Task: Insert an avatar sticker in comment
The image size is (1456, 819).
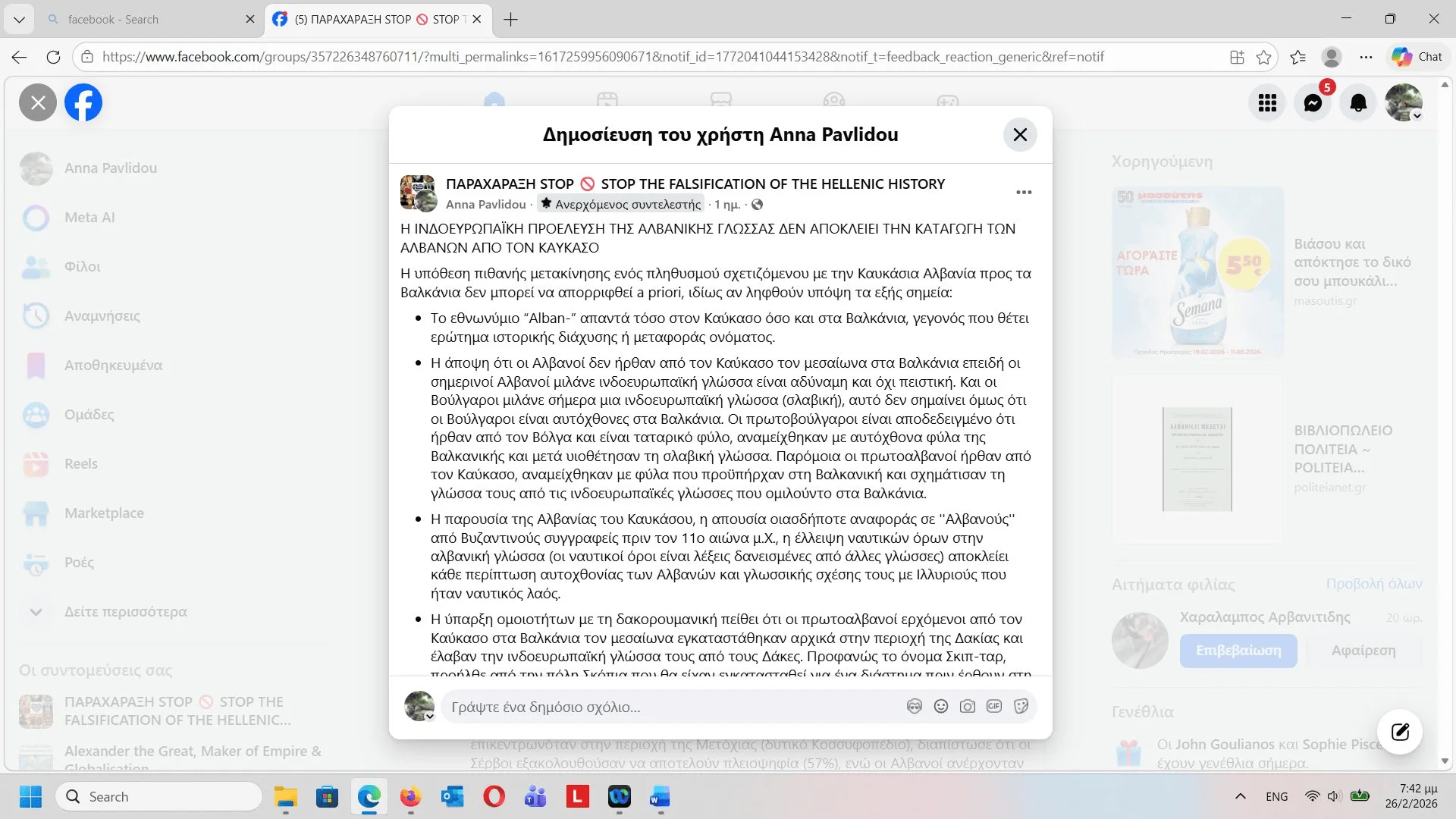Action: [915, 707]
